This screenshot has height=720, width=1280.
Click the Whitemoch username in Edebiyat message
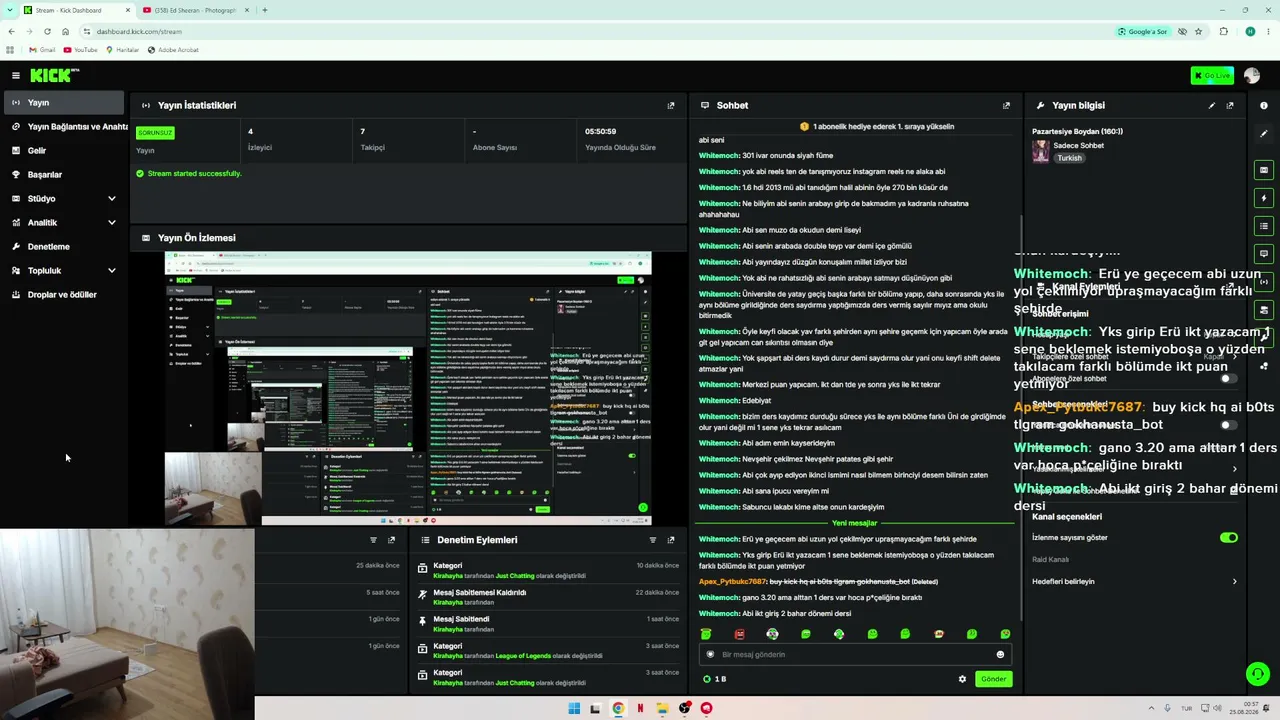[719, 400]
